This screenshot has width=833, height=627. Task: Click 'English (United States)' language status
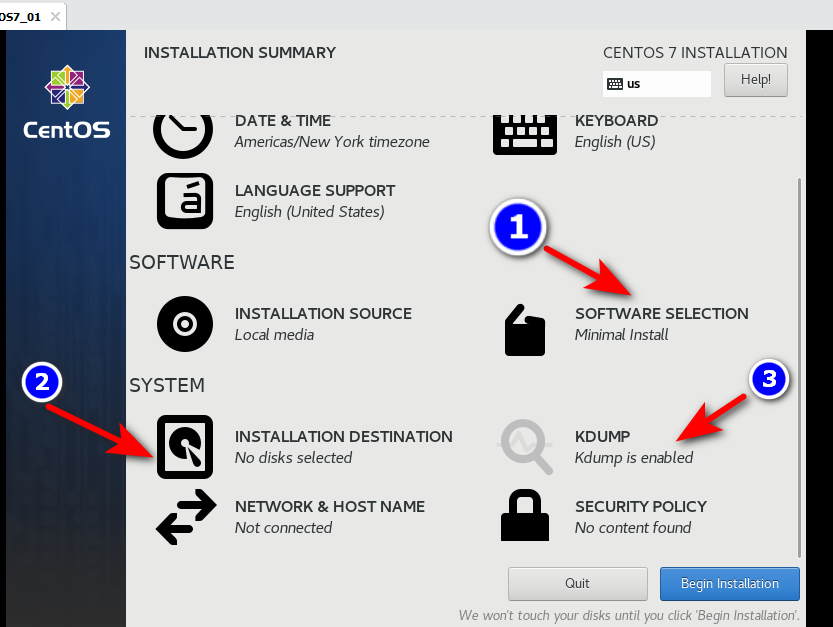[x=310, y=212]
